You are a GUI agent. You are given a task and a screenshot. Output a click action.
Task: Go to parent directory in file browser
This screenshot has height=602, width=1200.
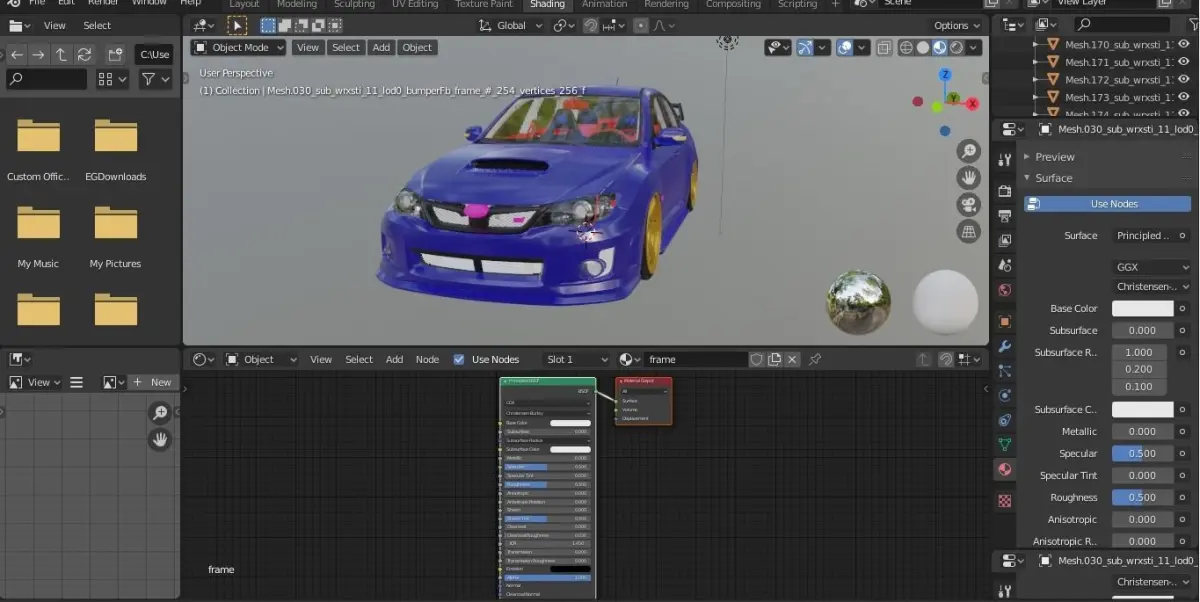[x=61, y=54]
